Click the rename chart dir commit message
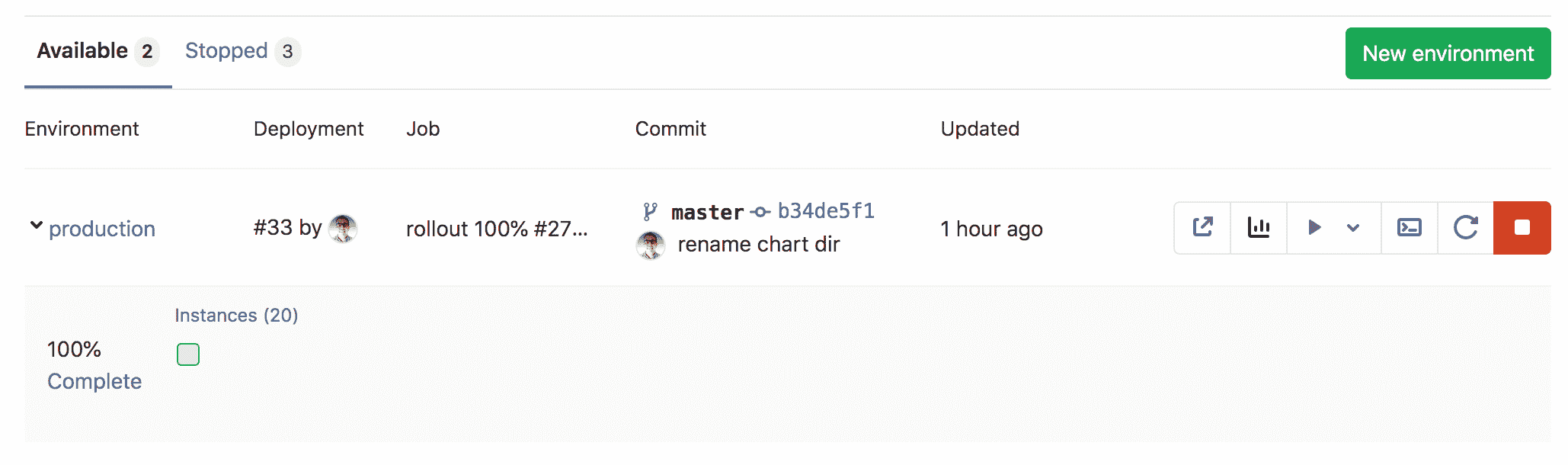1568x465 pixels. (759, 245)
